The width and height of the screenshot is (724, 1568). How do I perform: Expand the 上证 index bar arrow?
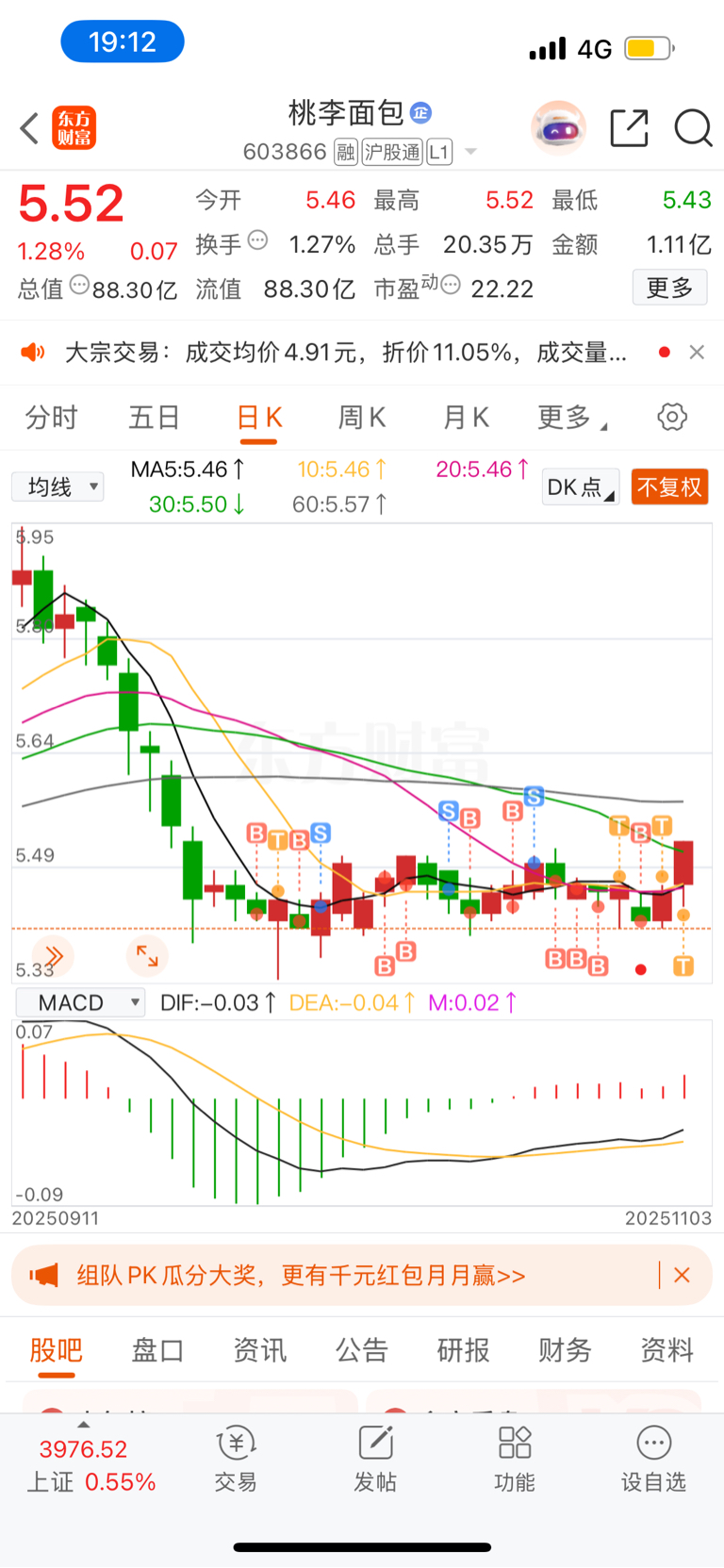[83, 1425]
